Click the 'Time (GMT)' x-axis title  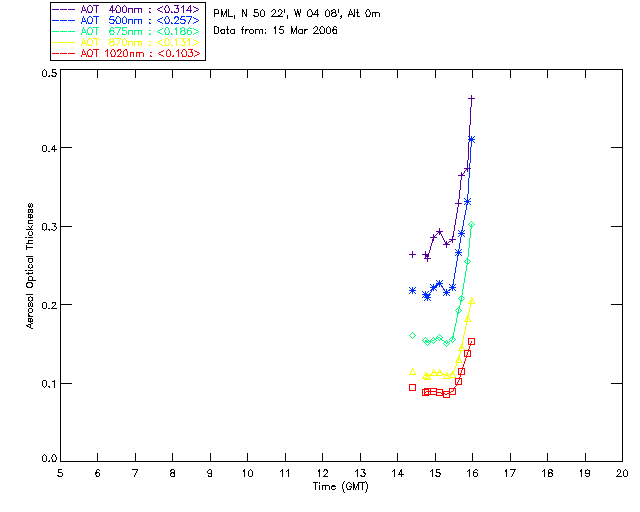340,487
